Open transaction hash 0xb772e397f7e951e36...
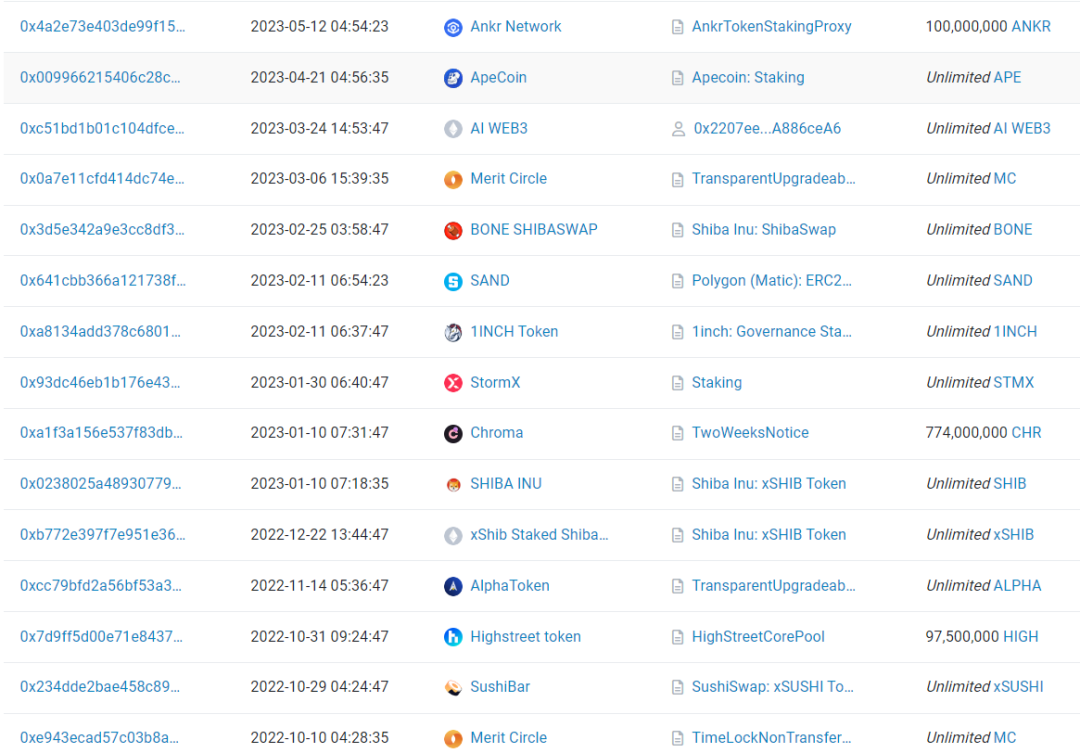The width and height of the screenshot is (1080, 753). pyautogui.click(x=102, y=535)
